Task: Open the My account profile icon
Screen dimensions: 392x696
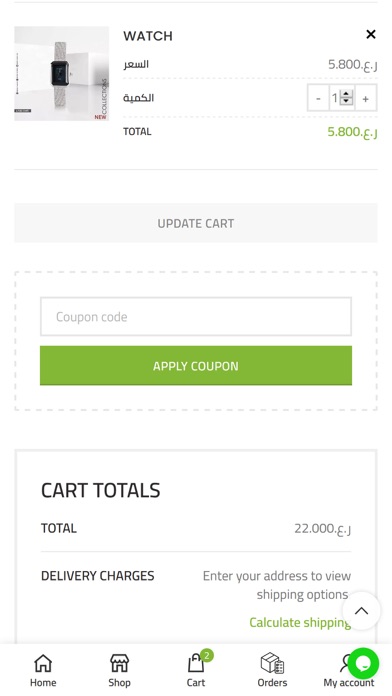Action: (345, 664)
